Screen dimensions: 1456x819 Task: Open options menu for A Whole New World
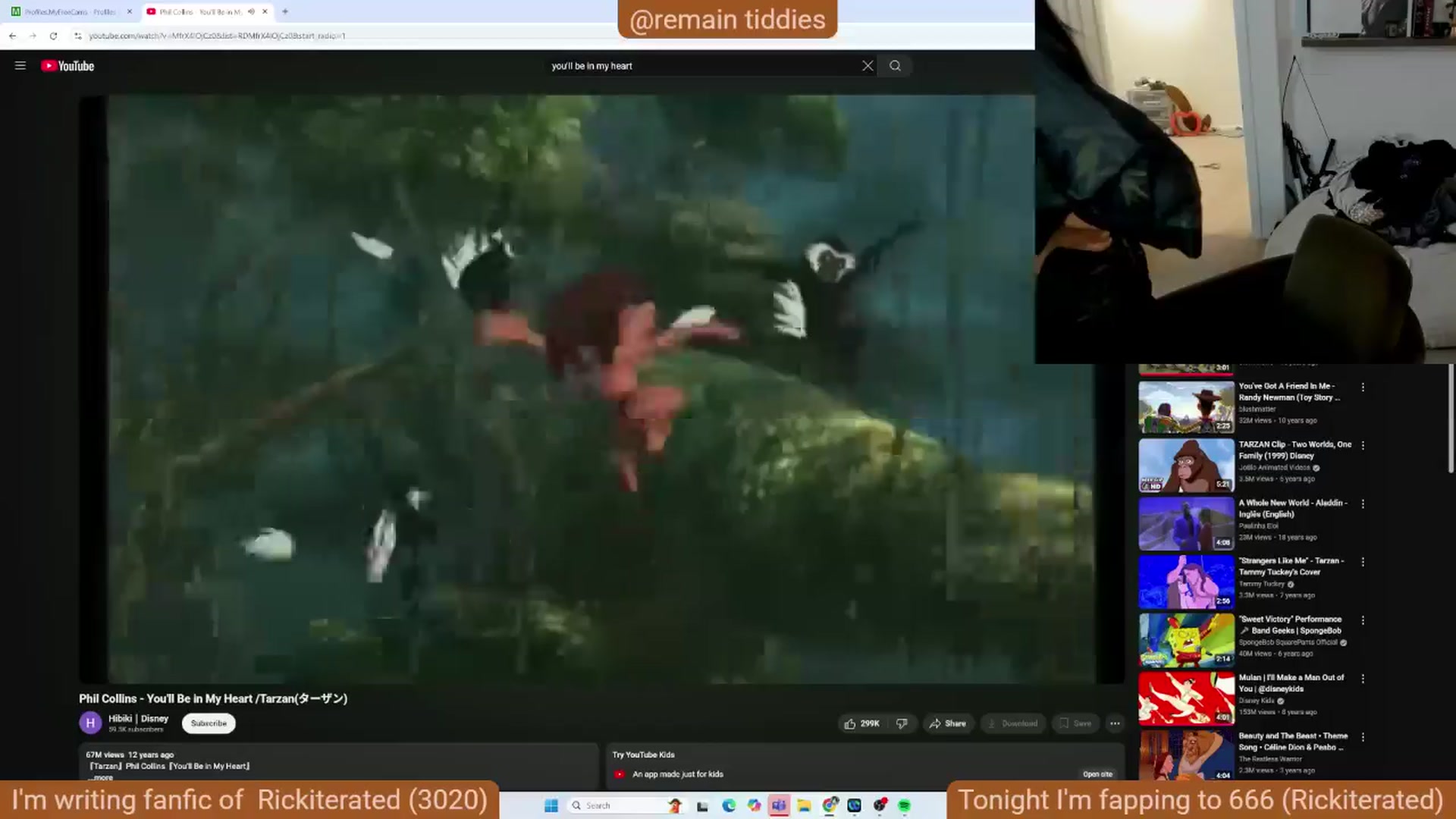click(x=1363, y=504)
